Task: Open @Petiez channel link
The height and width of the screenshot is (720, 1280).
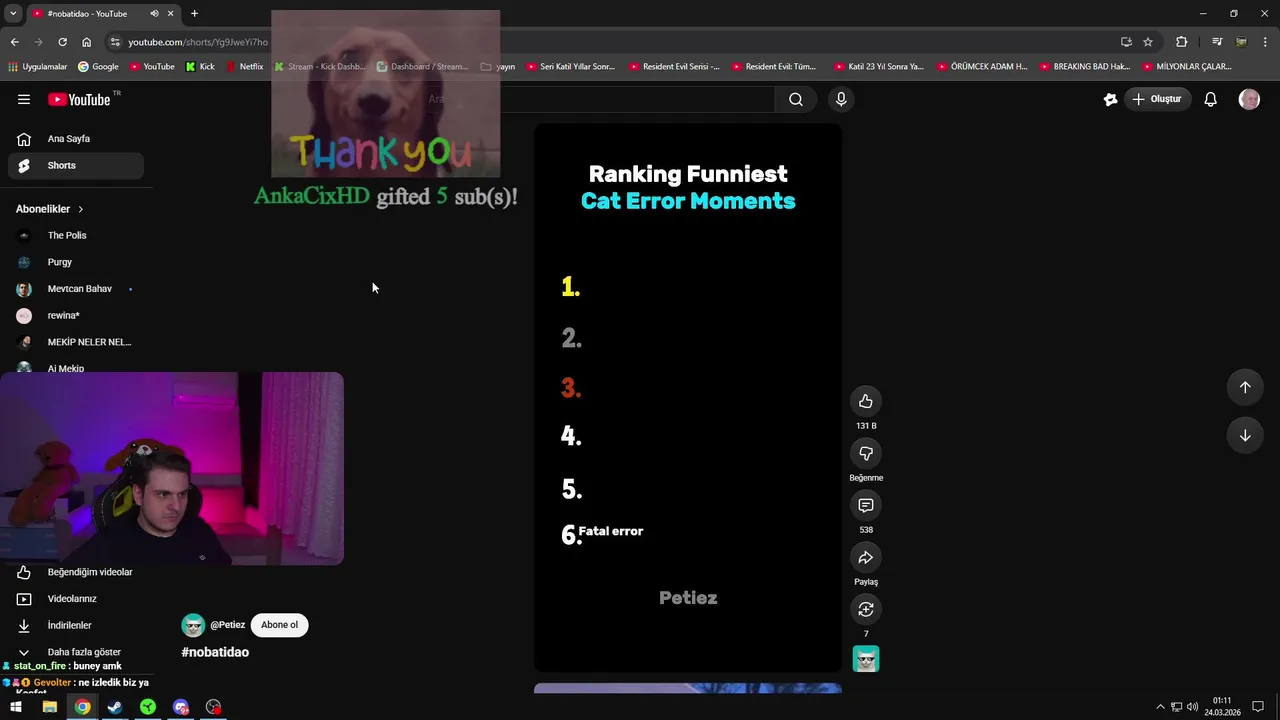Action: [227, 625]
